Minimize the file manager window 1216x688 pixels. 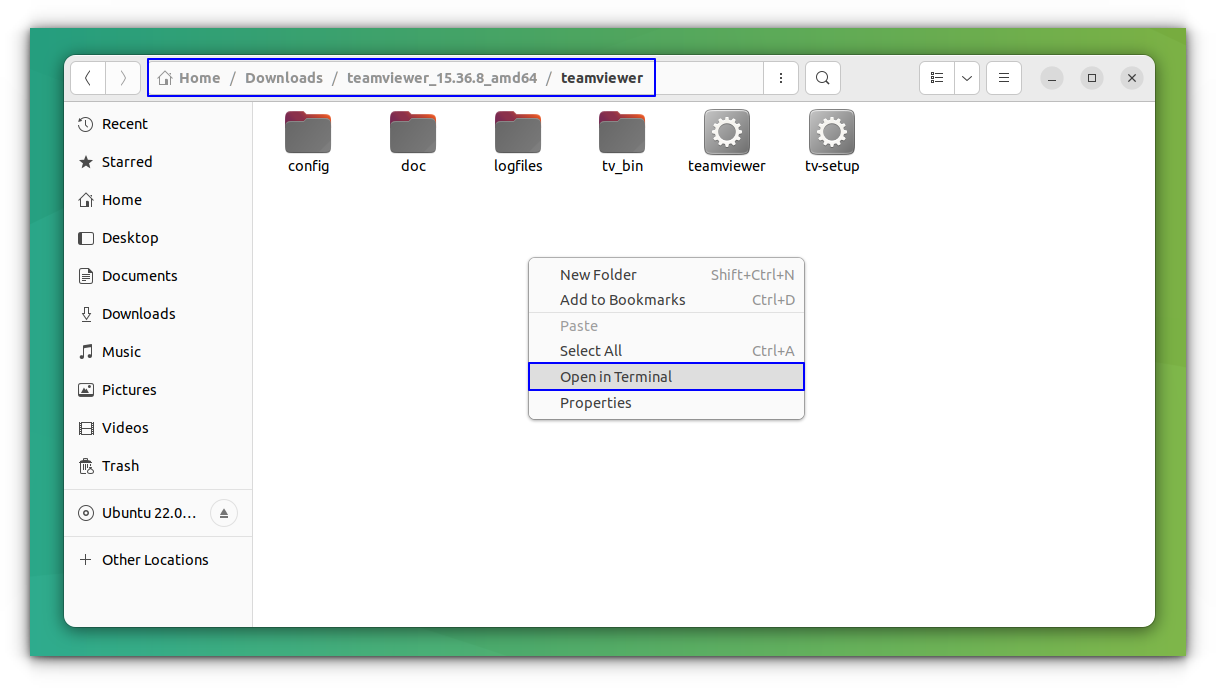click(1052, 78)
